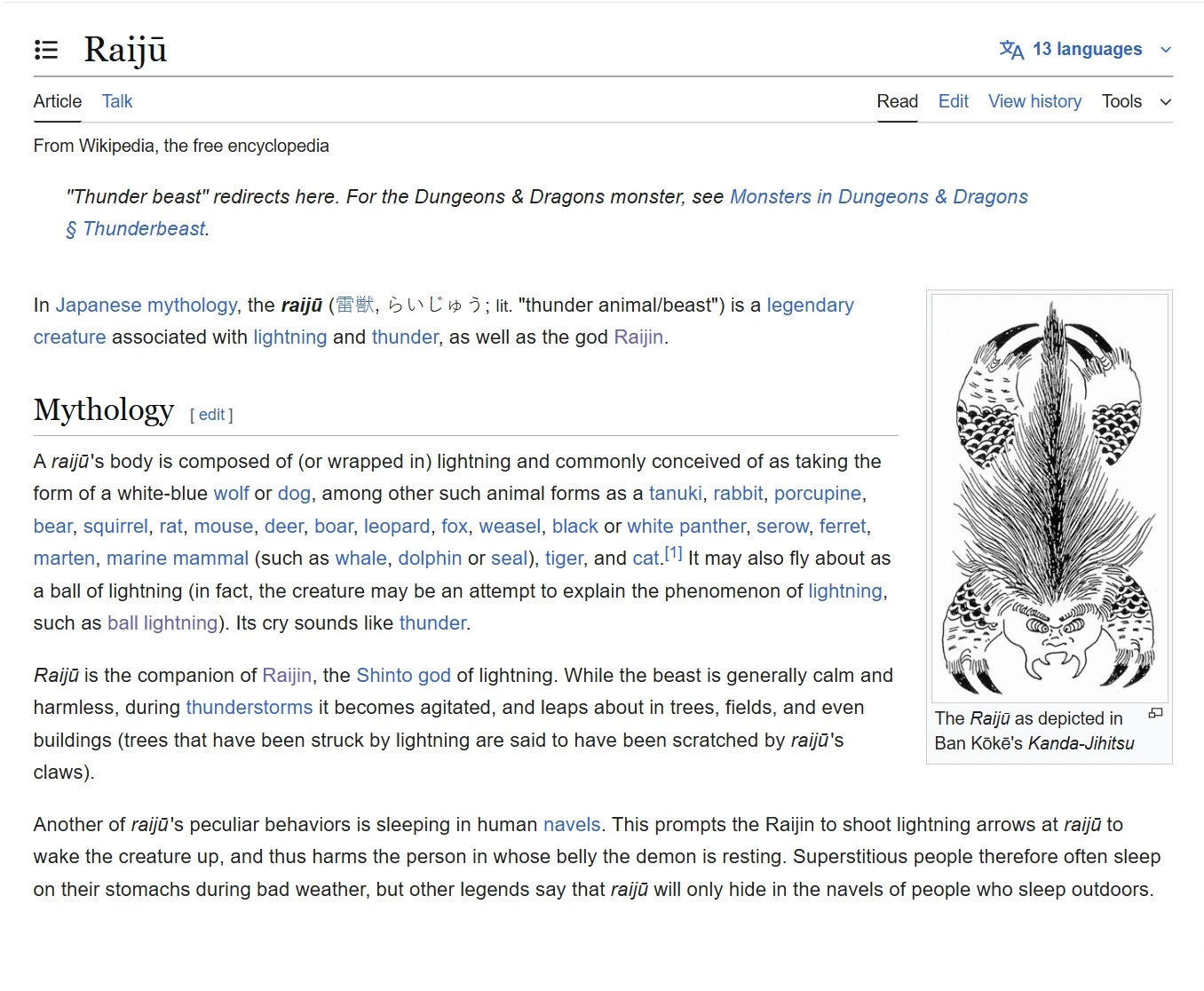Screen dimensions: 1204x991
Task: Enlarge the Raijū image via caption icon
Action: [1155, 713]
